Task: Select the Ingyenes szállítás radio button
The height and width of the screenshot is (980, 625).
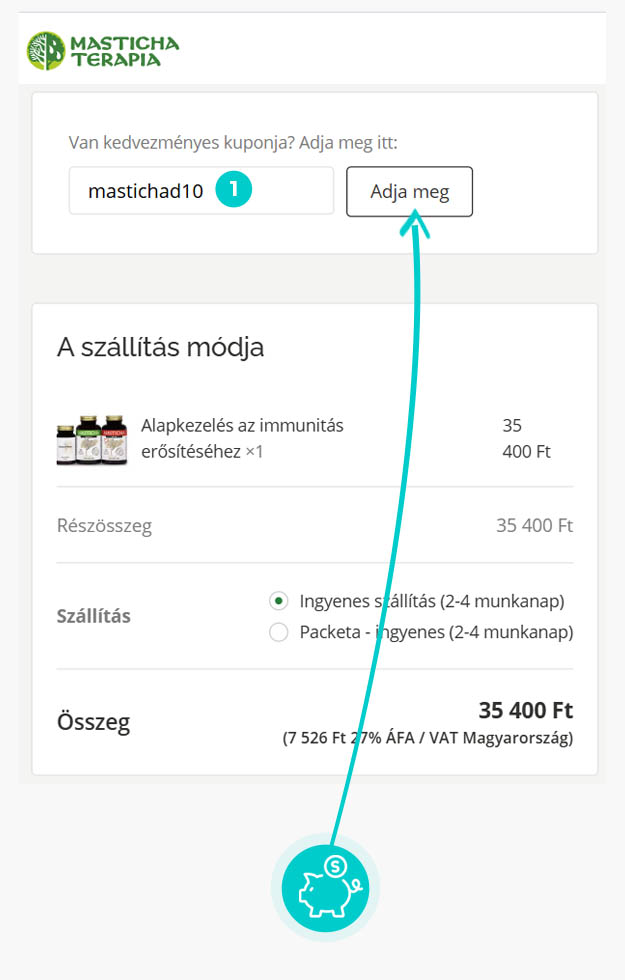Action: [x=278, y=601]
